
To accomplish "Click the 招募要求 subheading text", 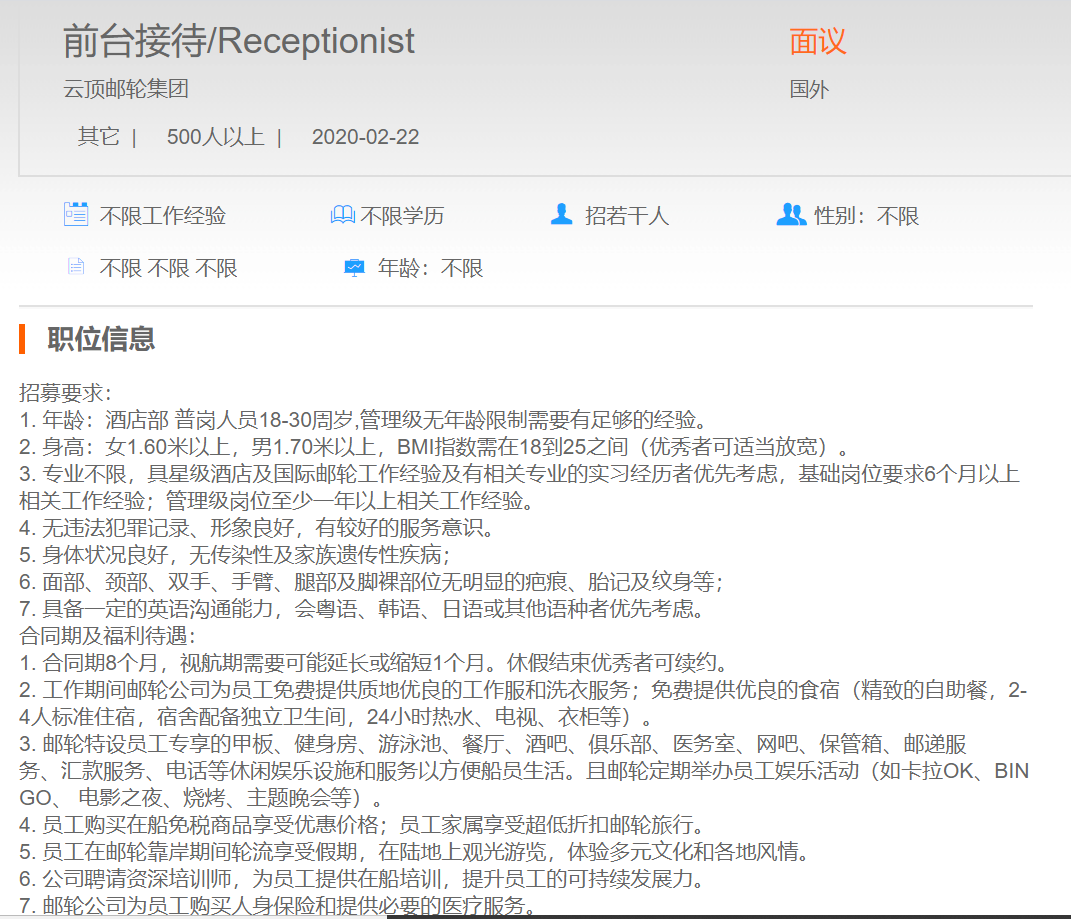I will 66,393.
